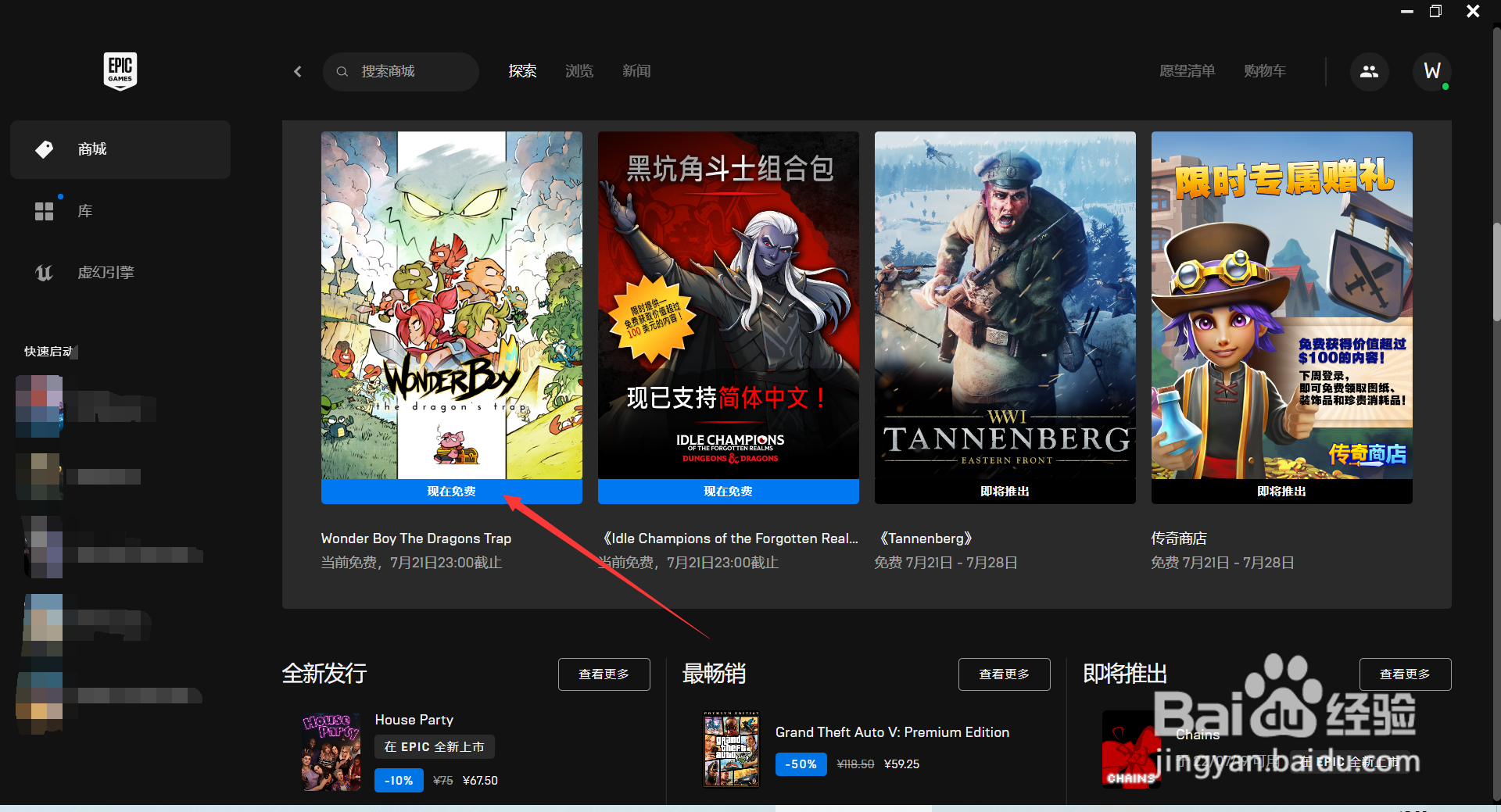Open Wonder Boy The Dragons Trap title
Image resolution: width=1501 pixels, height=812 pixels.
(x=416, y=538)
